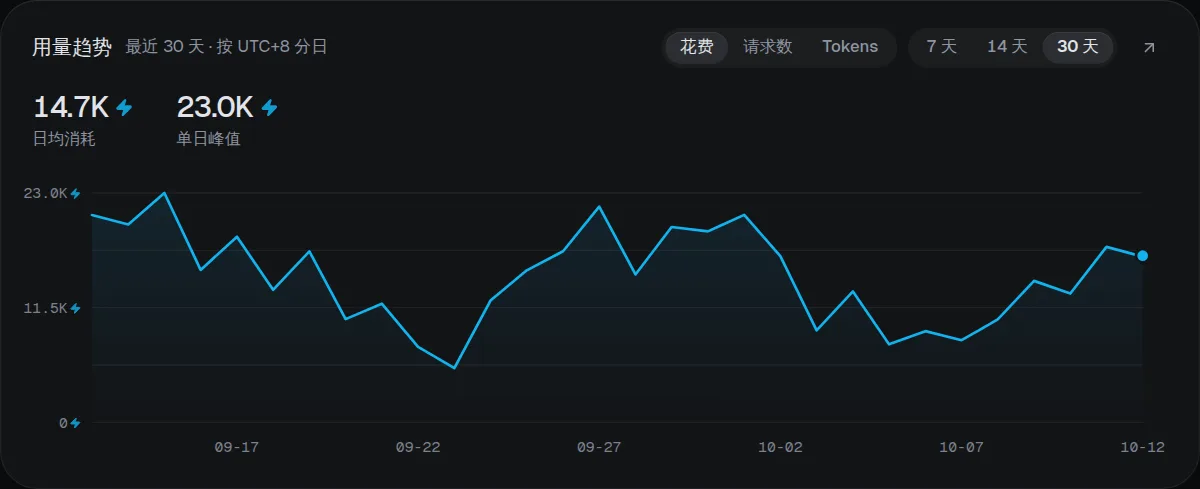Choose the 14 天 time range
1200x489 pixels.
[x=1007, y=47]
